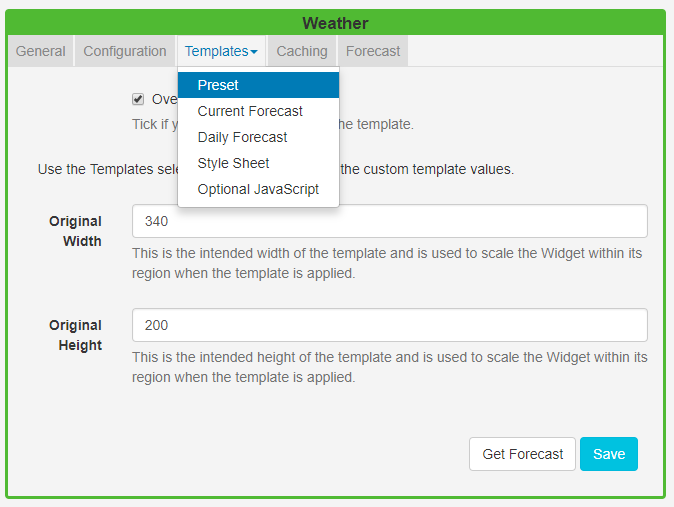This screenshot has height=507, width=674.
Task: Click the help text under Original Height
Action: 389,367
